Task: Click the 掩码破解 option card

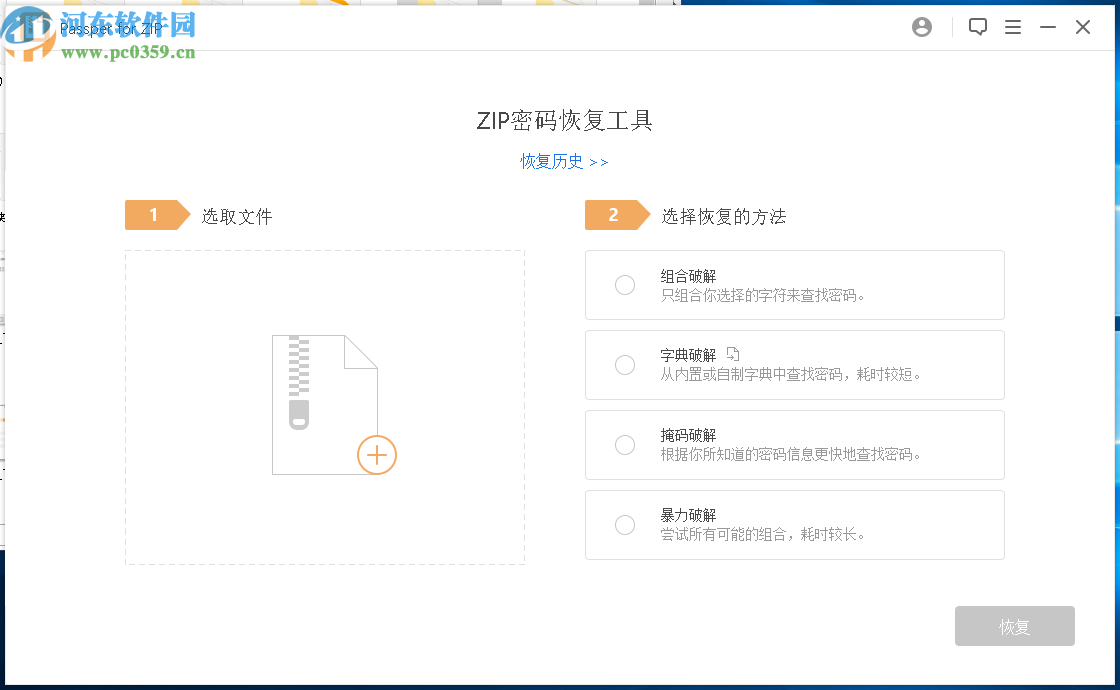Action: point(794,445)
